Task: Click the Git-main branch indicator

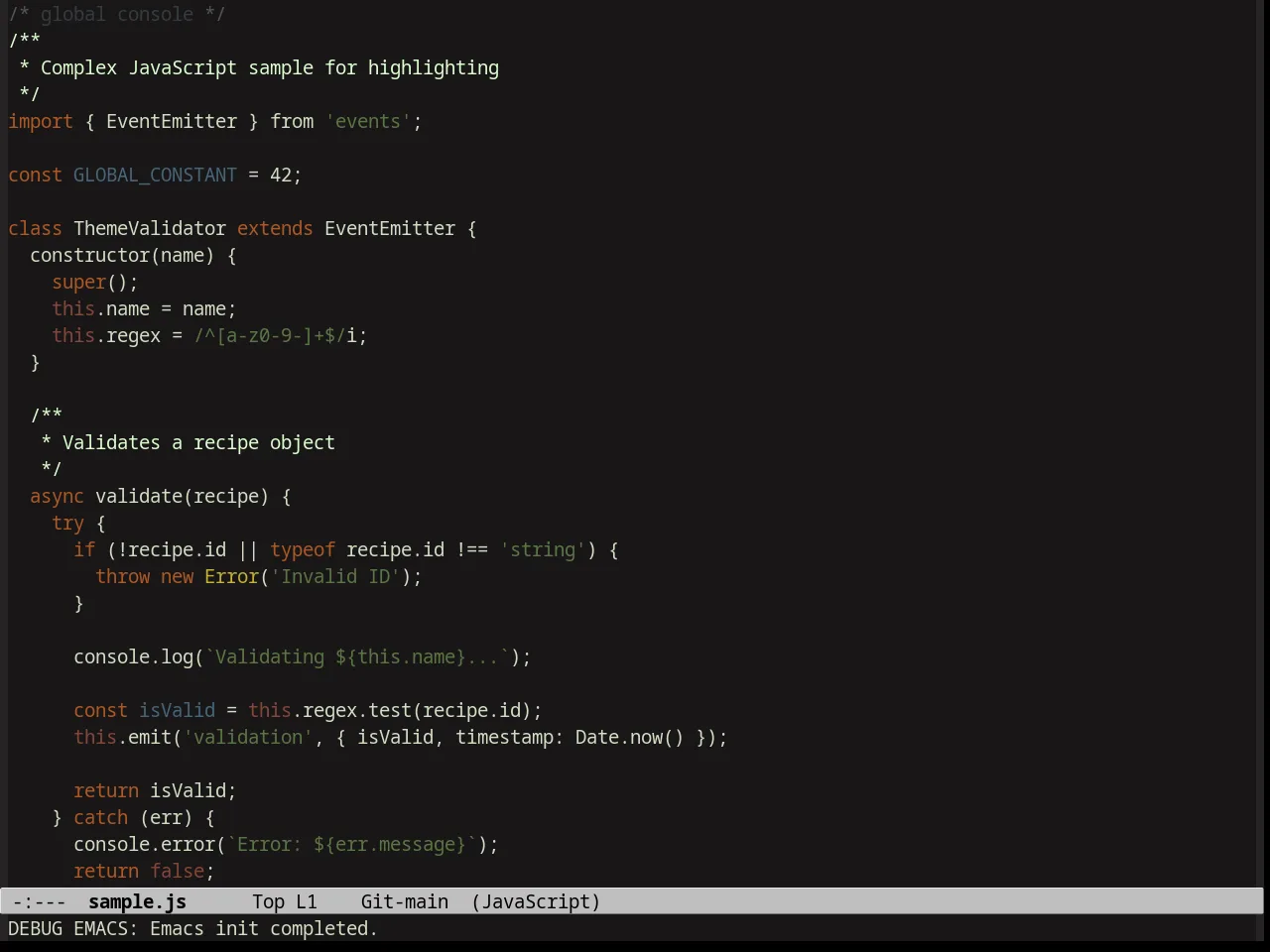Action: (x=405, y=901)
